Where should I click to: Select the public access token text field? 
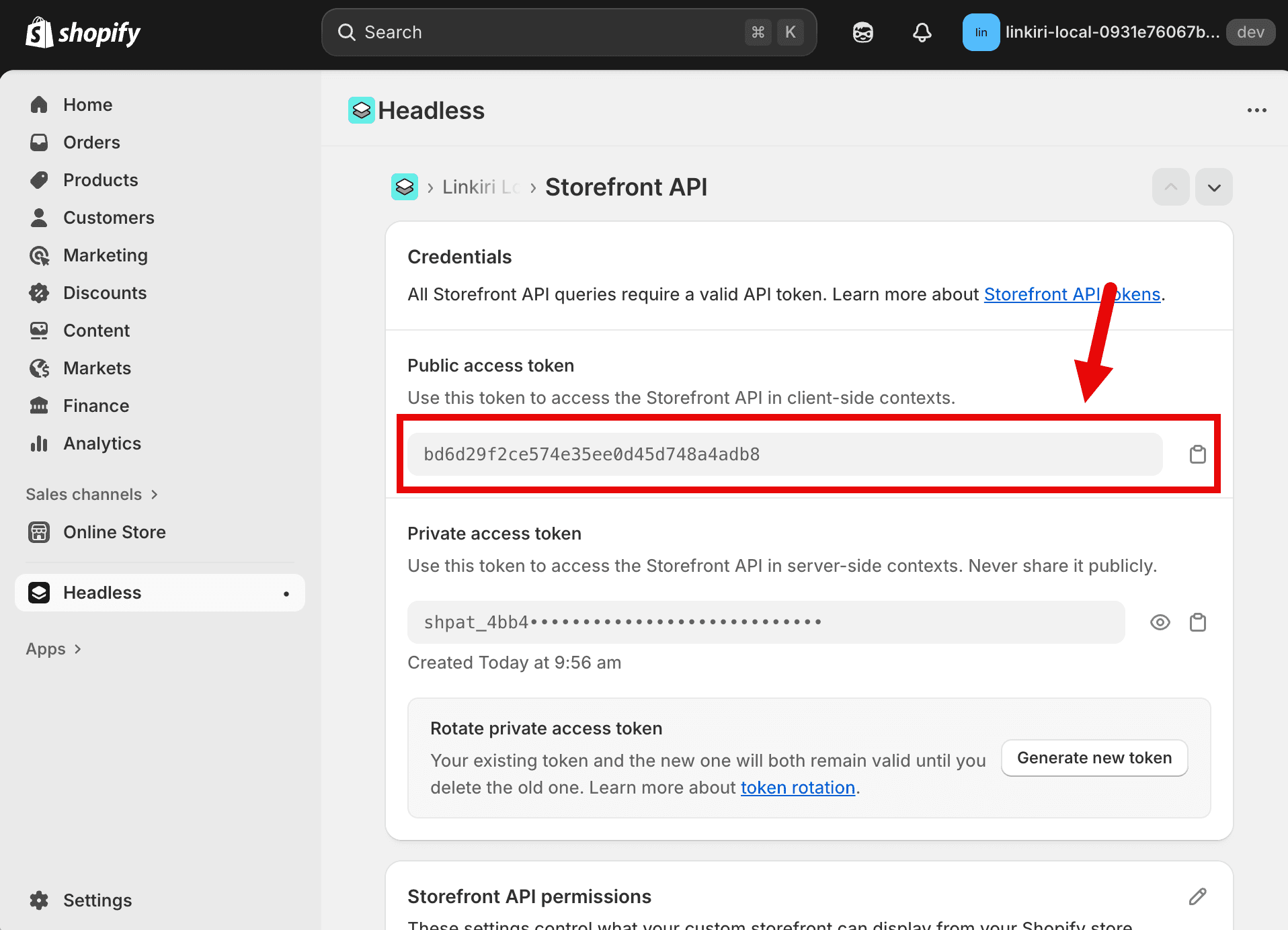pos(784,454)
